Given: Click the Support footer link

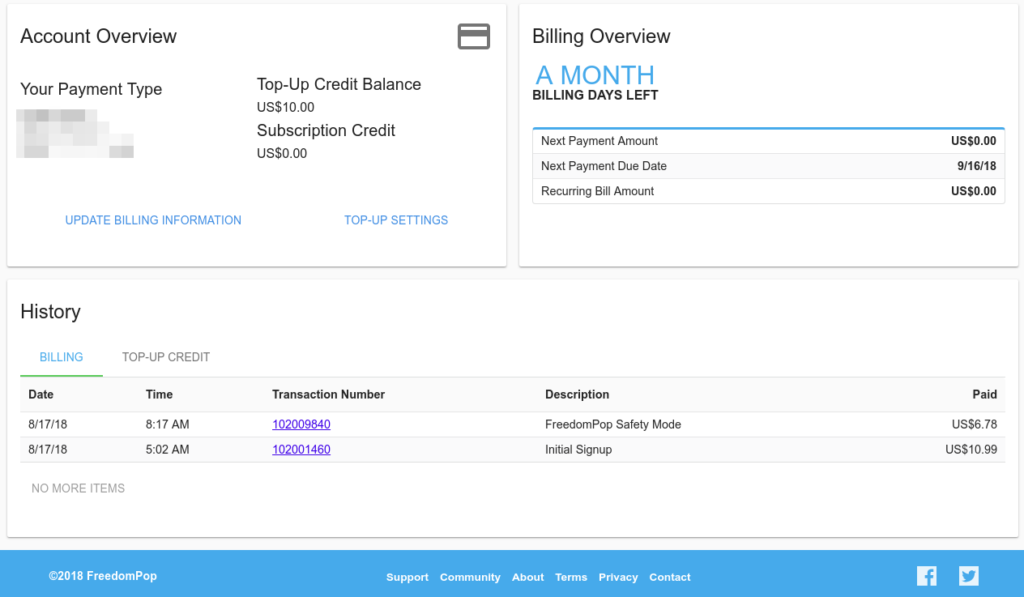Looking at the screenshot, I should (x=407, y=577).
